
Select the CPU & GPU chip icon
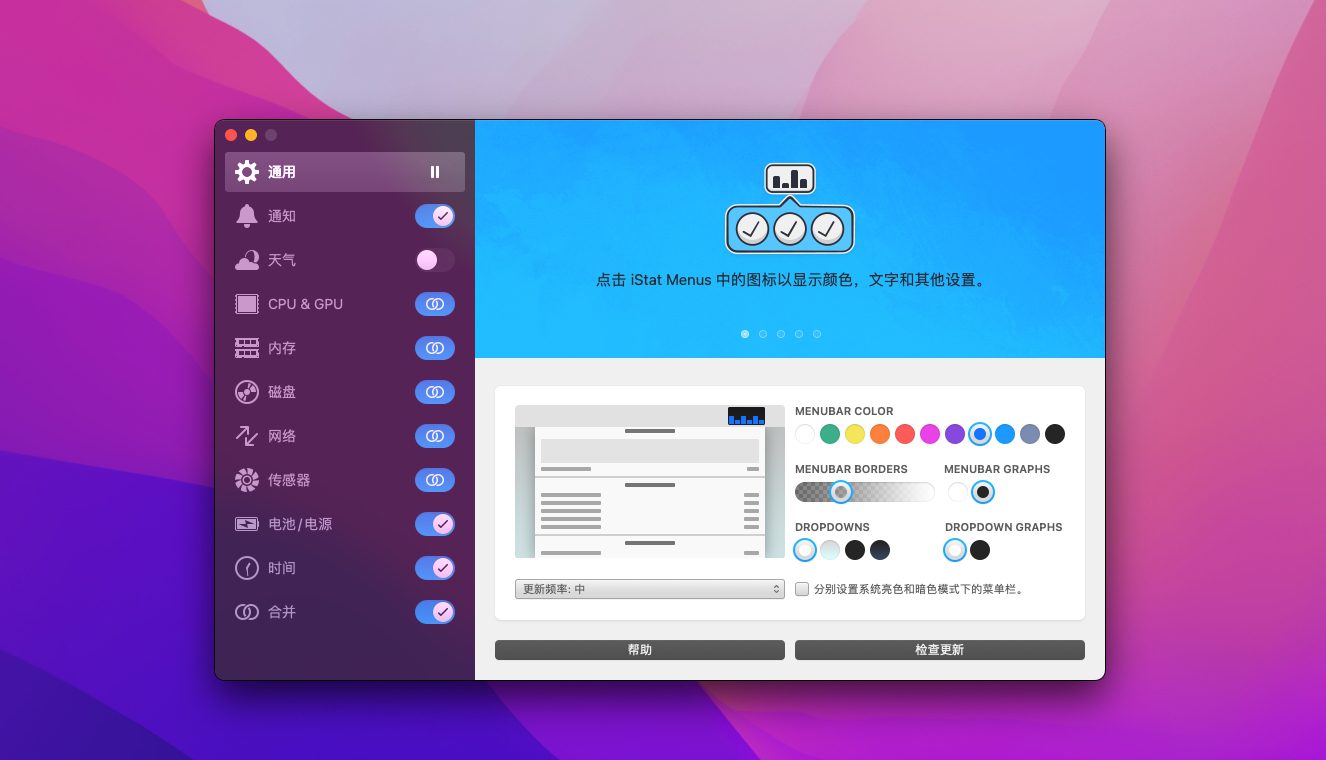(246, 304)
